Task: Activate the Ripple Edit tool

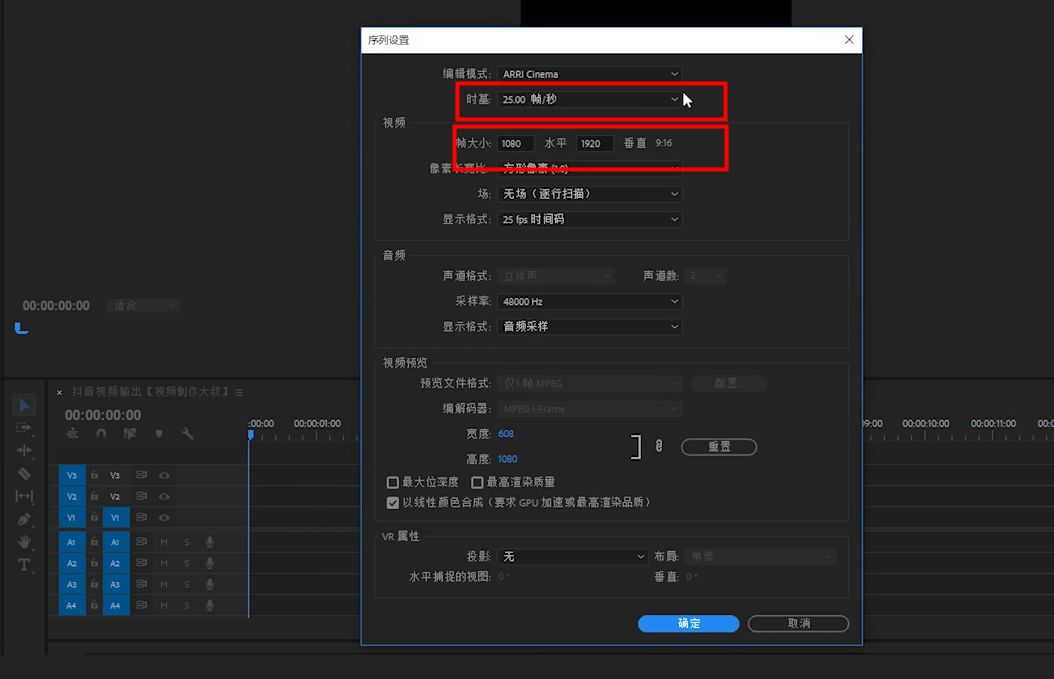Action: (x=23, y=451)
